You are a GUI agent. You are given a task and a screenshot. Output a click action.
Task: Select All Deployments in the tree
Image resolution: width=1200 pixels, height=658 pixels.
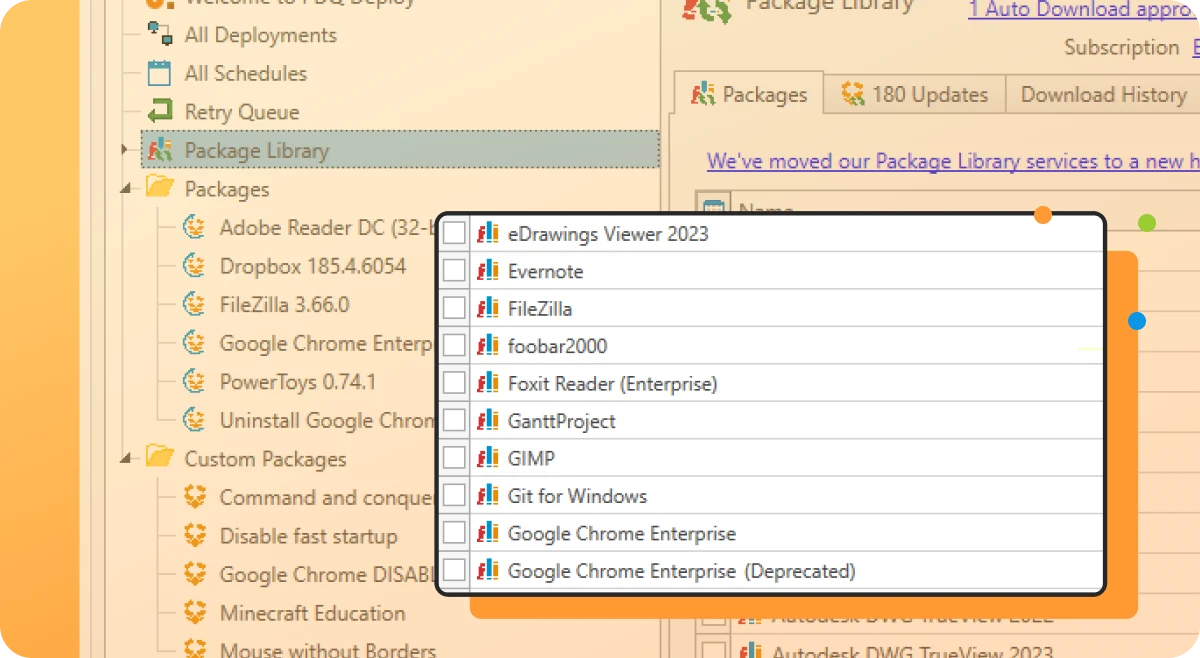[260, 35]
